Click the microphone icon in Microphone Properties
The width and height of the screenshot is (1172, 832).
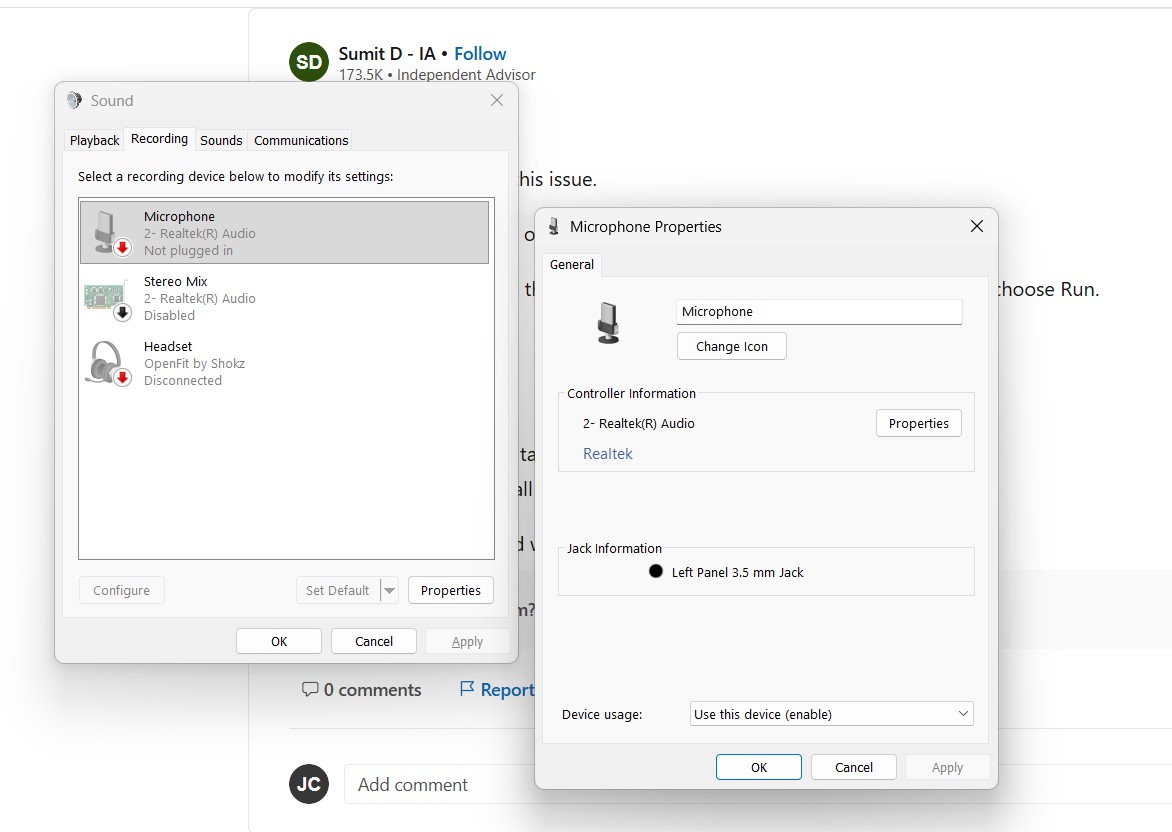[x=608, y=322]
